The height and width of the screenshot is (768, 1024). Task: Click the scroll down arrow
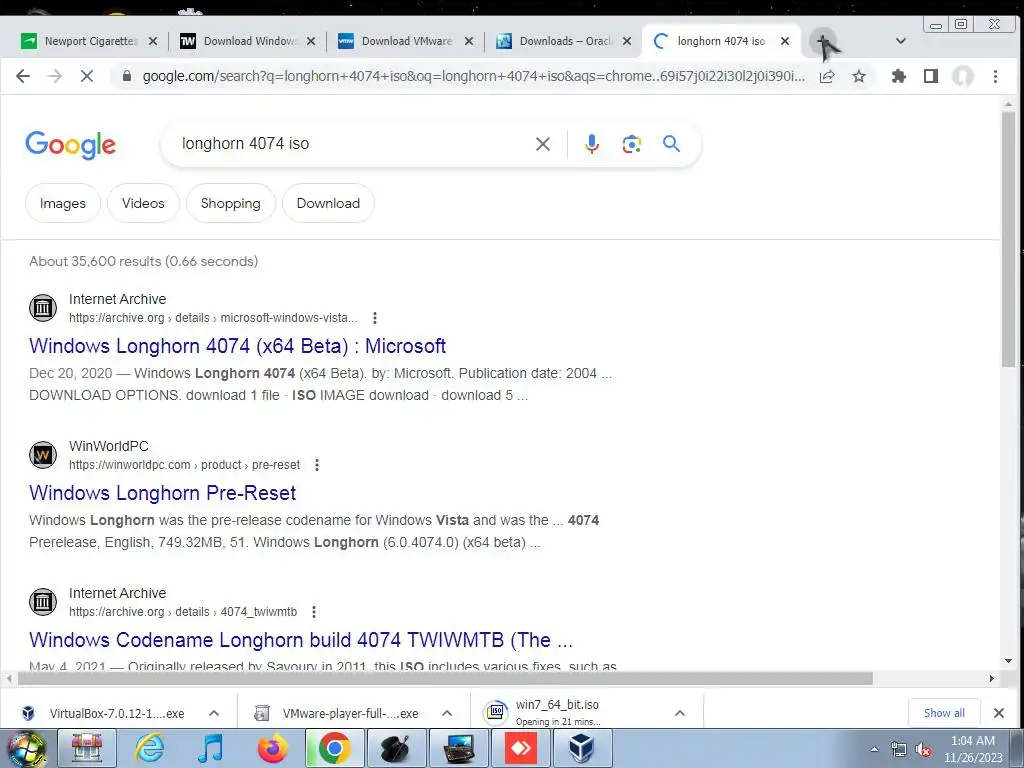1008,661
